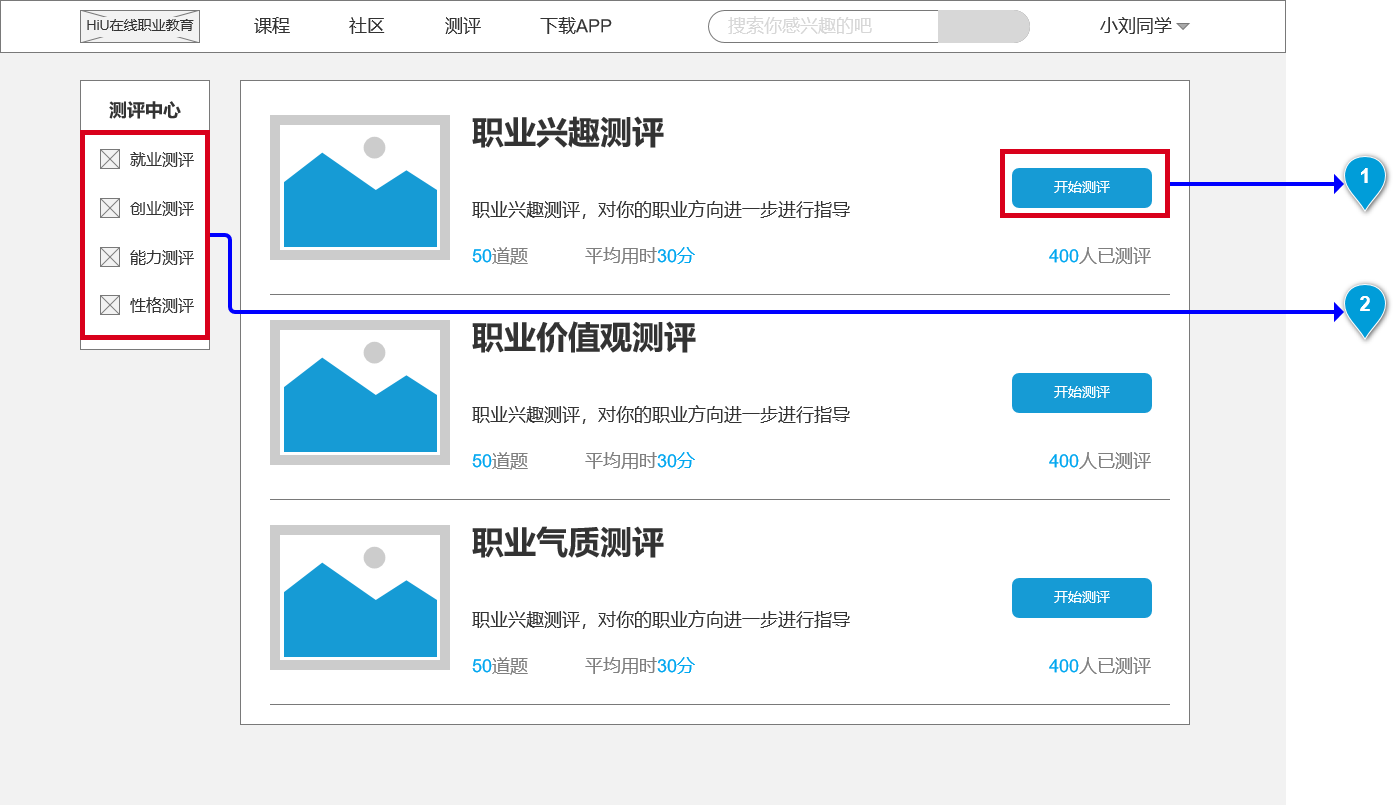Click 50道题 under 职业气质测评

[500, 666]
